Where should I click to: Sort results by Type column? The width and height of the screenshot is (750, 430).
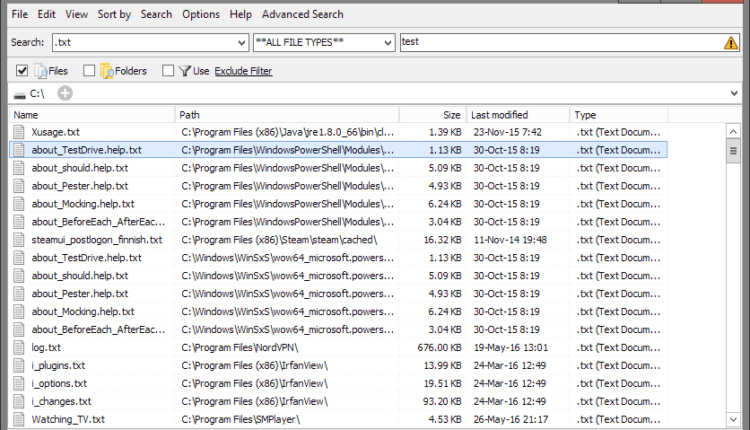tap(619, 115)
